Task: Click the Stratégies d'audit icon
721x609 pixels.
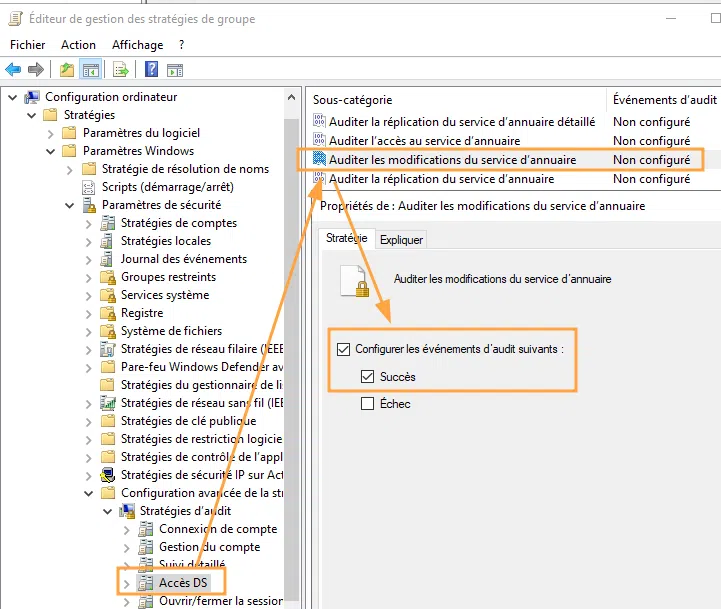Action: pyautogui.click(x=127, y=511)
